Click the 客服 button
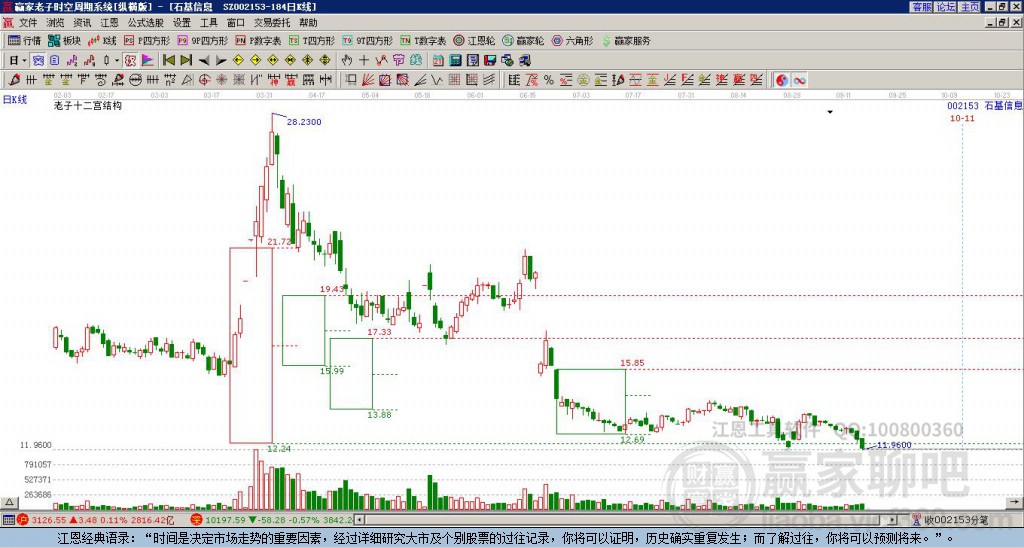 (922, 7)
